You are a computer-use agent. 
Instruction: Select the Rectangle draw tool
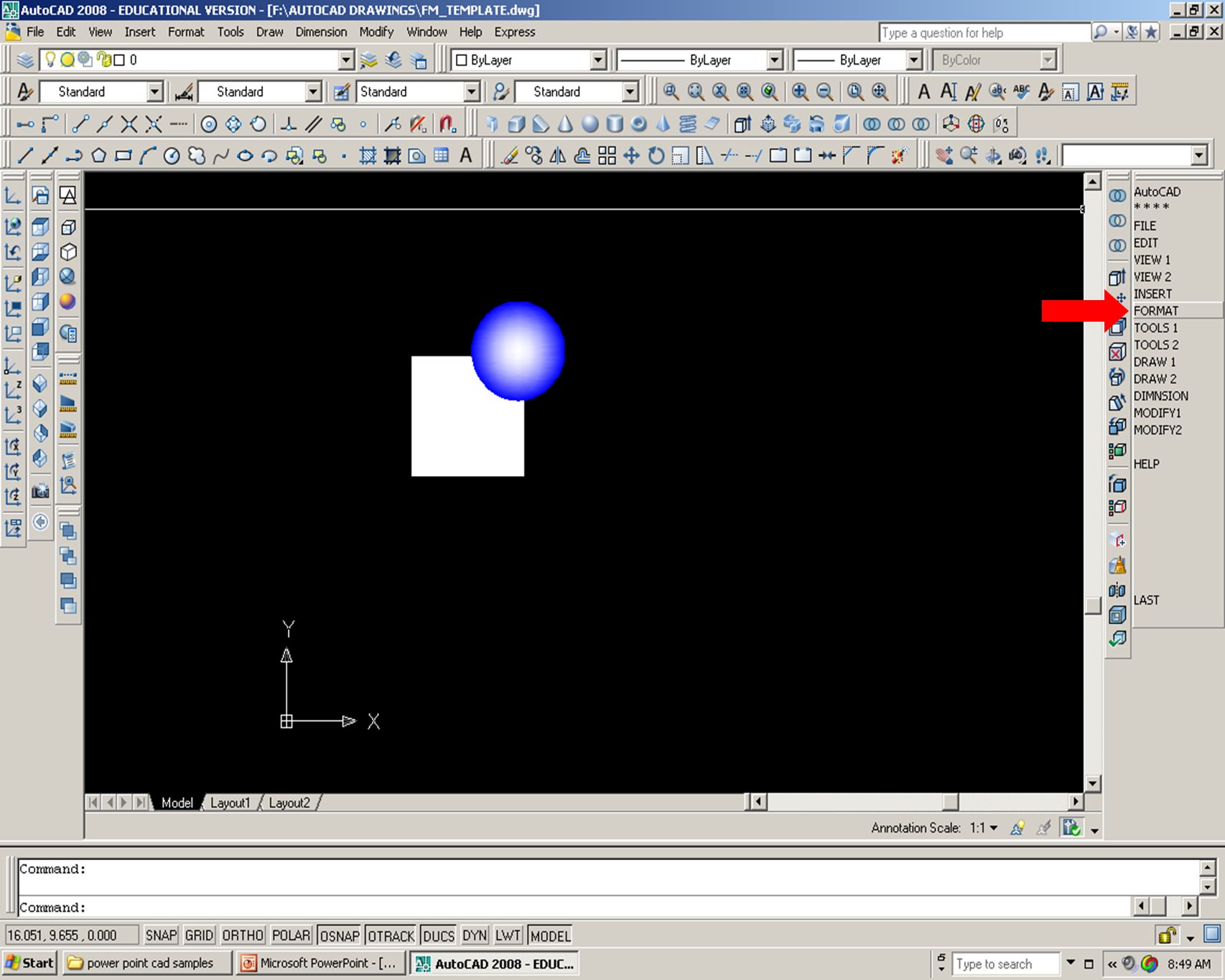click(x=124, y=155)
